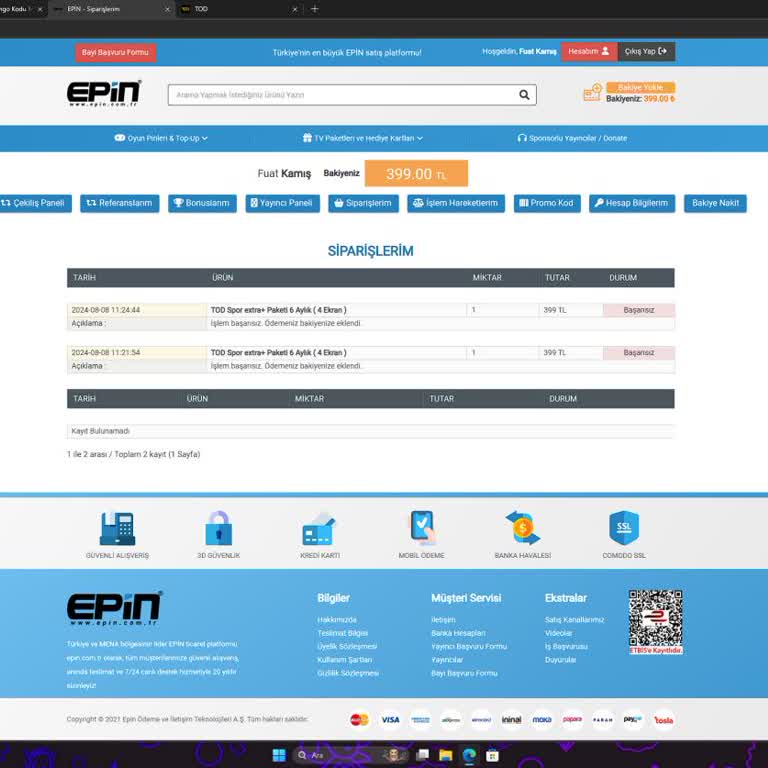Image resolution: width=768 pixels, height=768 pixels.
Task: Click Bayi Başvuru Formu red button
Action: [x=116, y=52]
